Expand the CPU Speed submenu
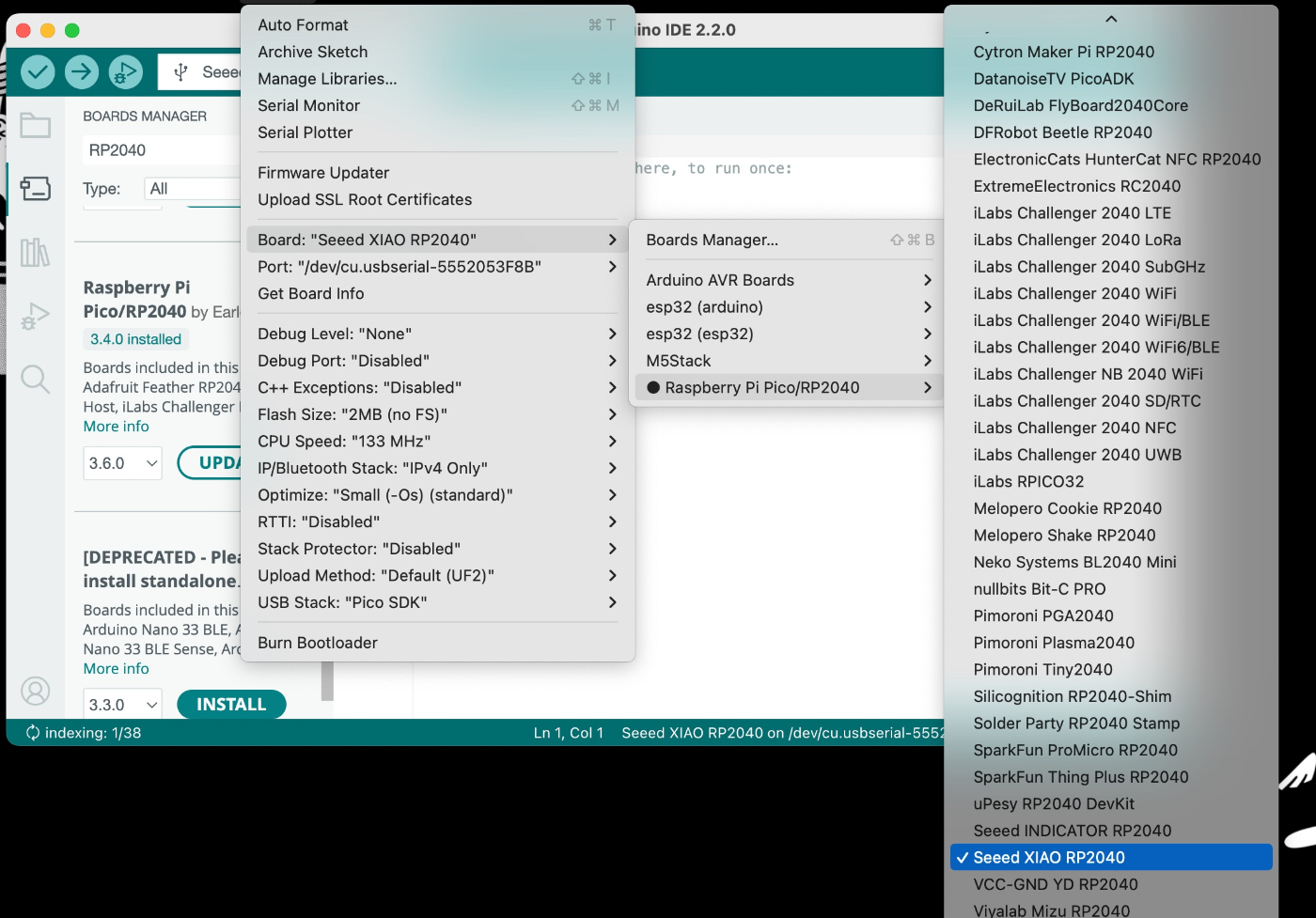The height and width of the screenshot is (918, 1316). point(437,441)
